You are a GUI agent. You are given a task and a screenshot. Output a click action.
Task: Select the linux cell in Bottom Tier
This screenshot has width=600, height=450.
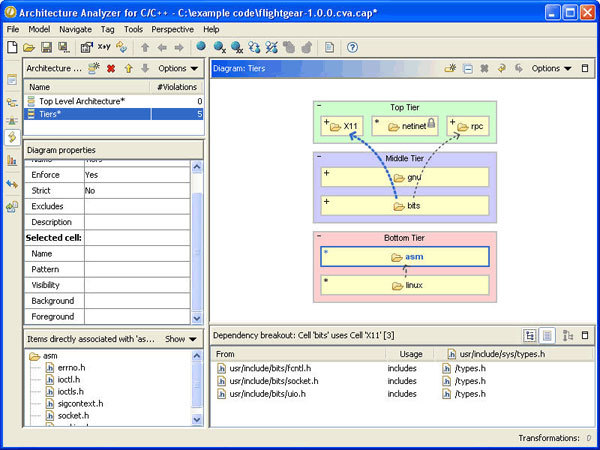pos(405,285)
